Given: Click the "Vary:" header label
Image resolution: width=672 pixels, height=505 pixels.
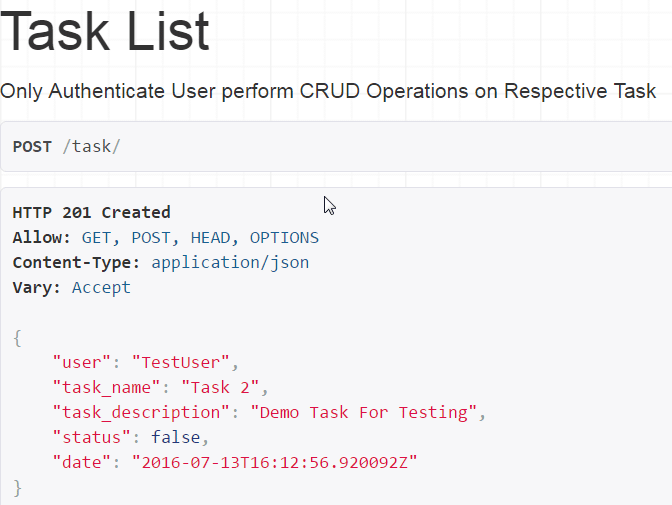Looking at the screenshot, I should coord(37,288).
